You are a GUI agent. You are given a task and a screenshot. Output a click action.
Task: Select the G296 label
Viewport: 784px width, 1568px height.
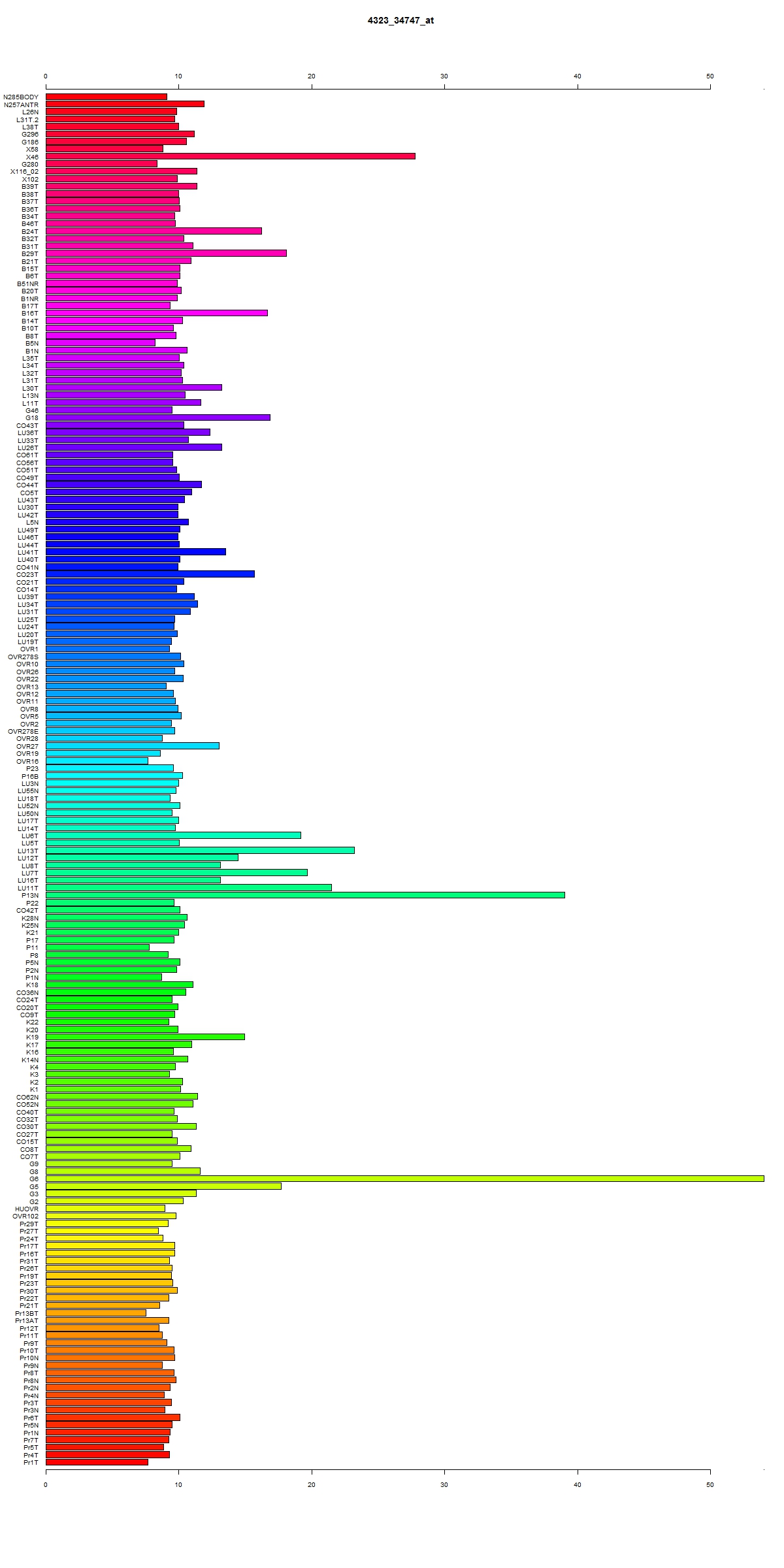(x=30, y=134)
